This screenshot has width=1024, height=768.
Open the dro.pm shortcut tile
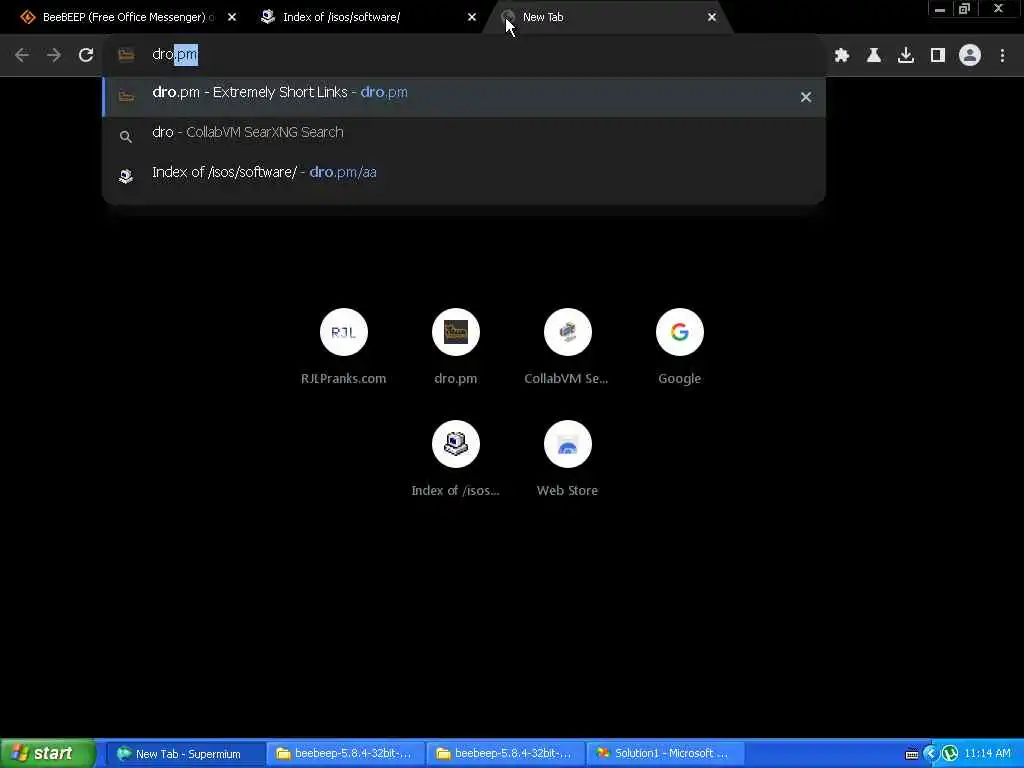456,347
